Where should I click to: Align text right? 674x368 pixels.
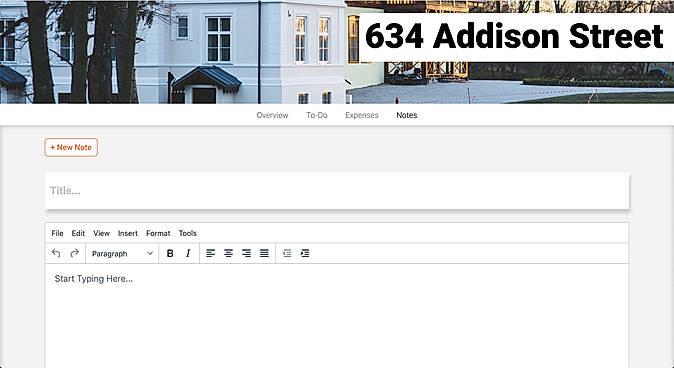click(x=246, y=253)
